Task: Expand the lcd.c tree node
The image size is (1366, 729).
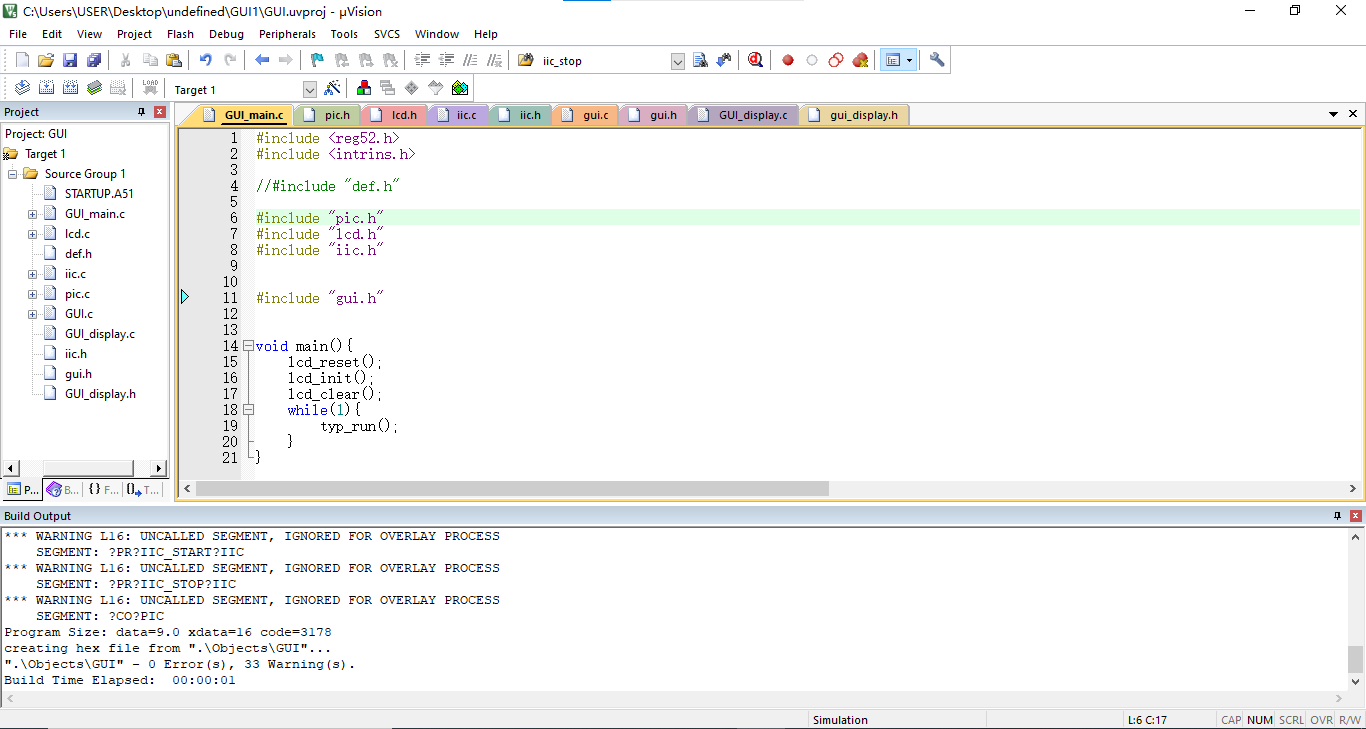Action: 32,234
